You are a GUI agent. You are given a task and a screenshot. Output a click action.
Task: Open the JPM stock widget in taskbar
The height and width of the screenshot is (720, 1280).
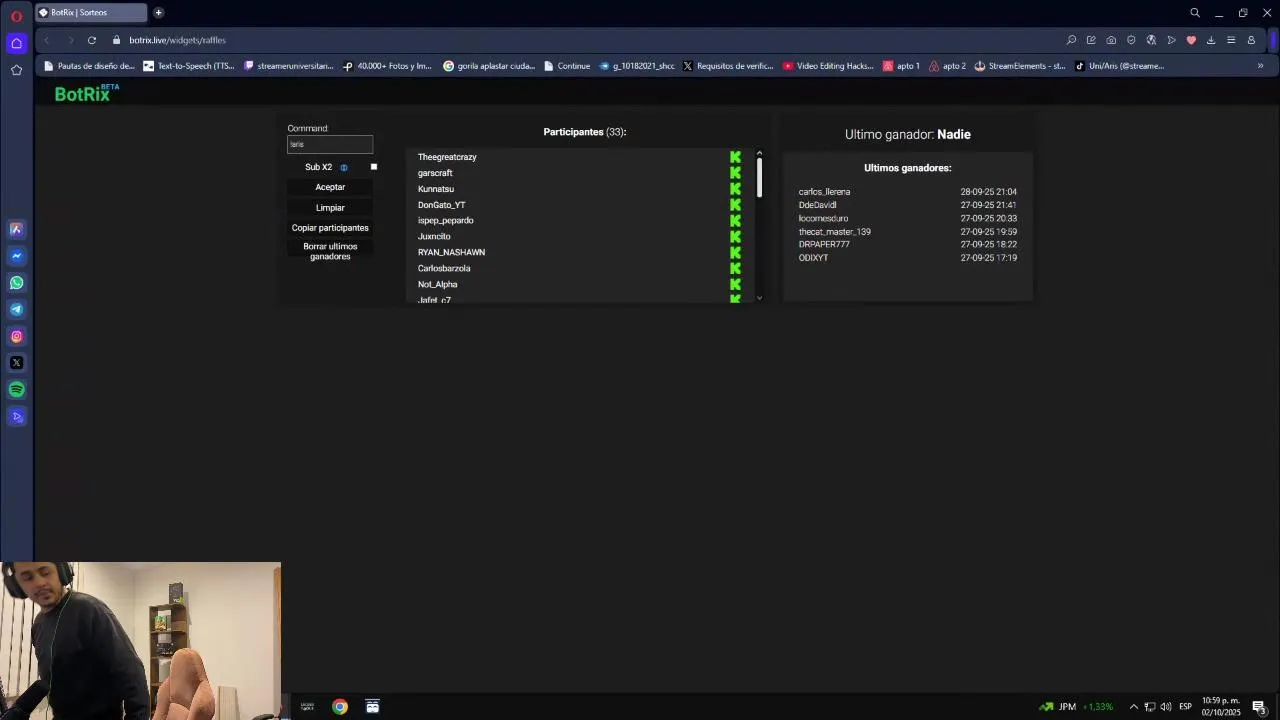pyautogui.click(x=1076, y=707)
